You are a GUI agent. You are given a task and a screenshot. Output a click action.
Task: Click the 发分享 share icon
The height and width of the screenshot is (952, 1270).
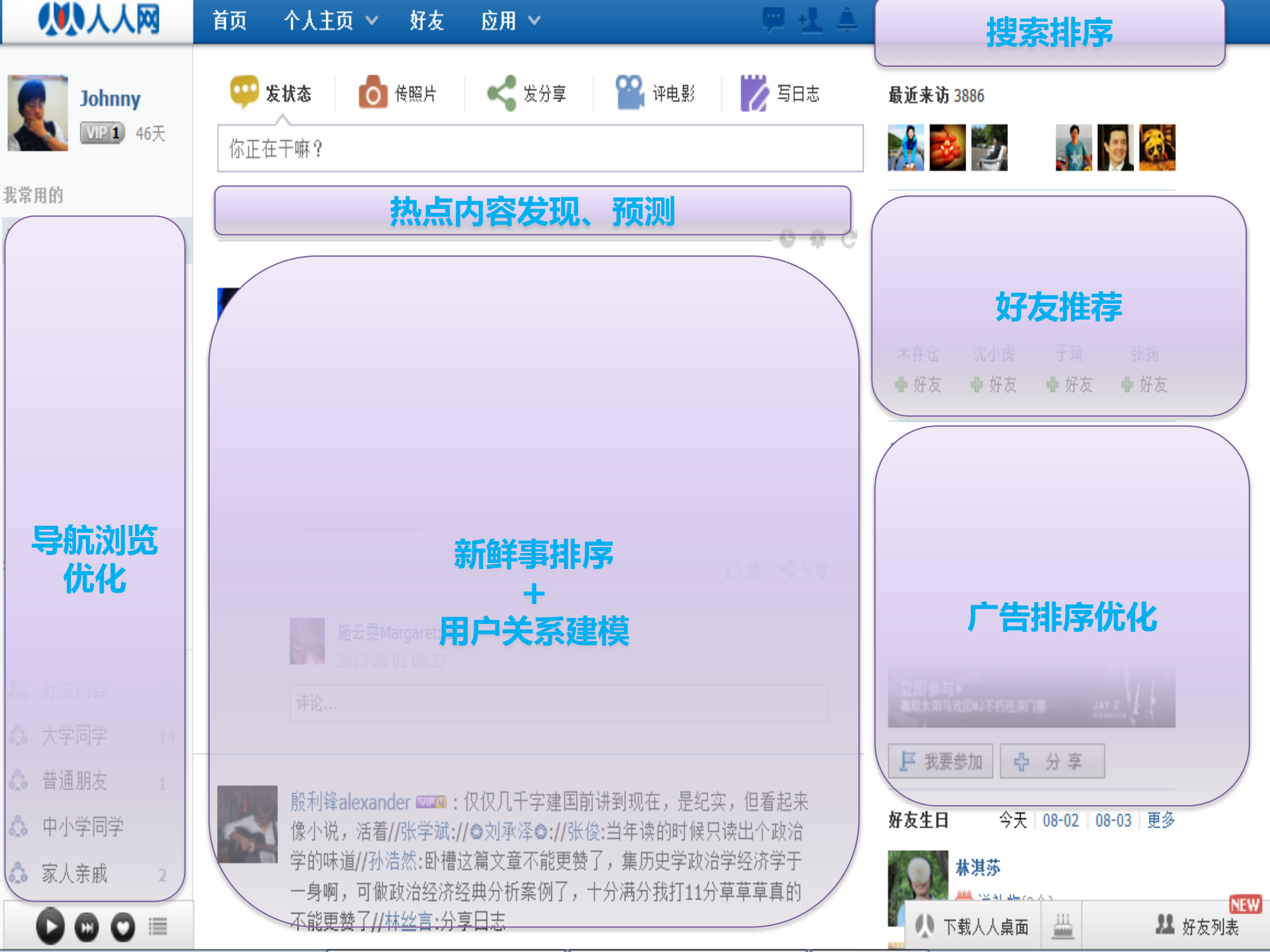[501, 93]
